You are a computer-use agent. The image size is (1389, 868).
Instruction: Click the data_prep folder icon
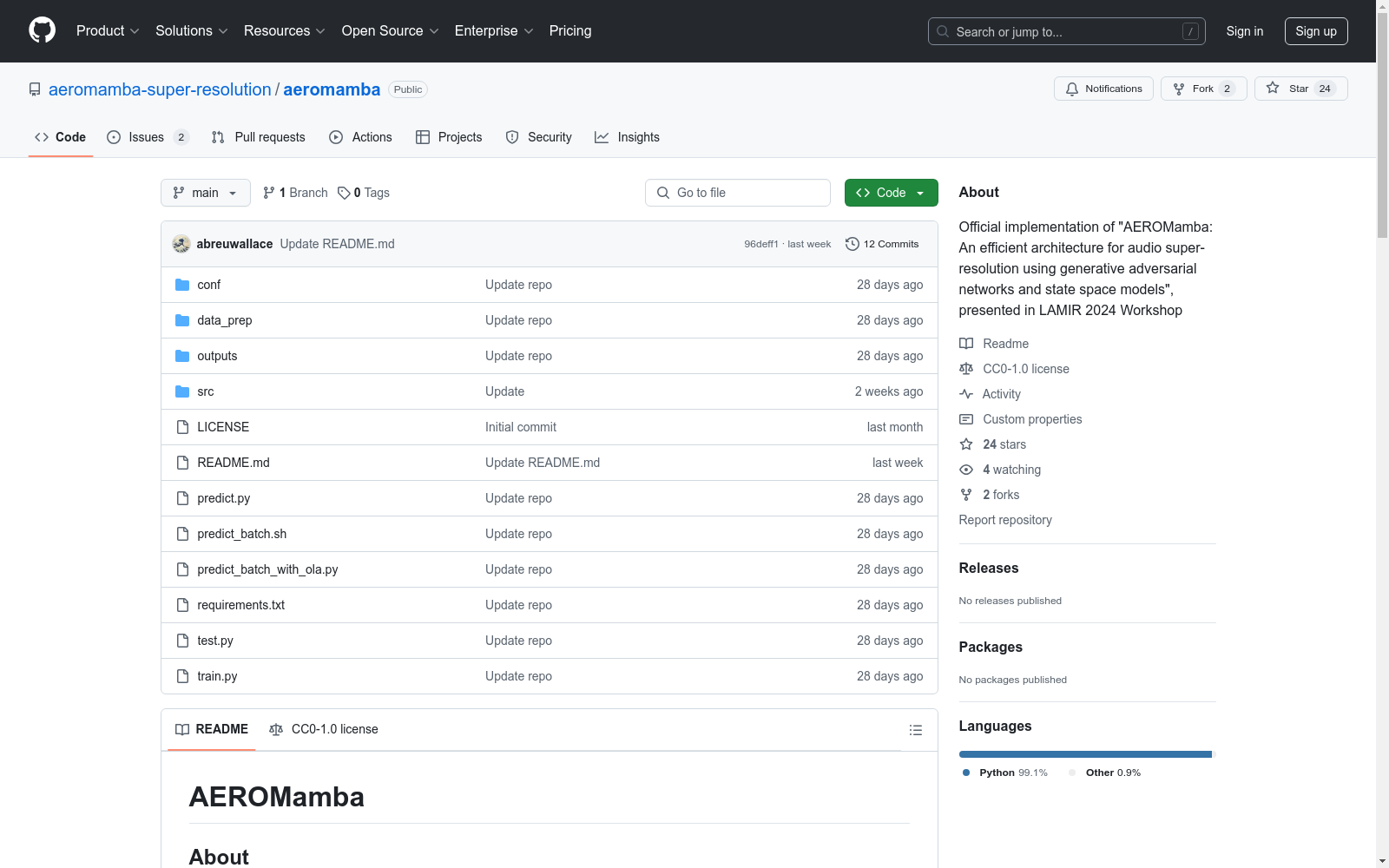pyautogui.click(x=182, y=320)
